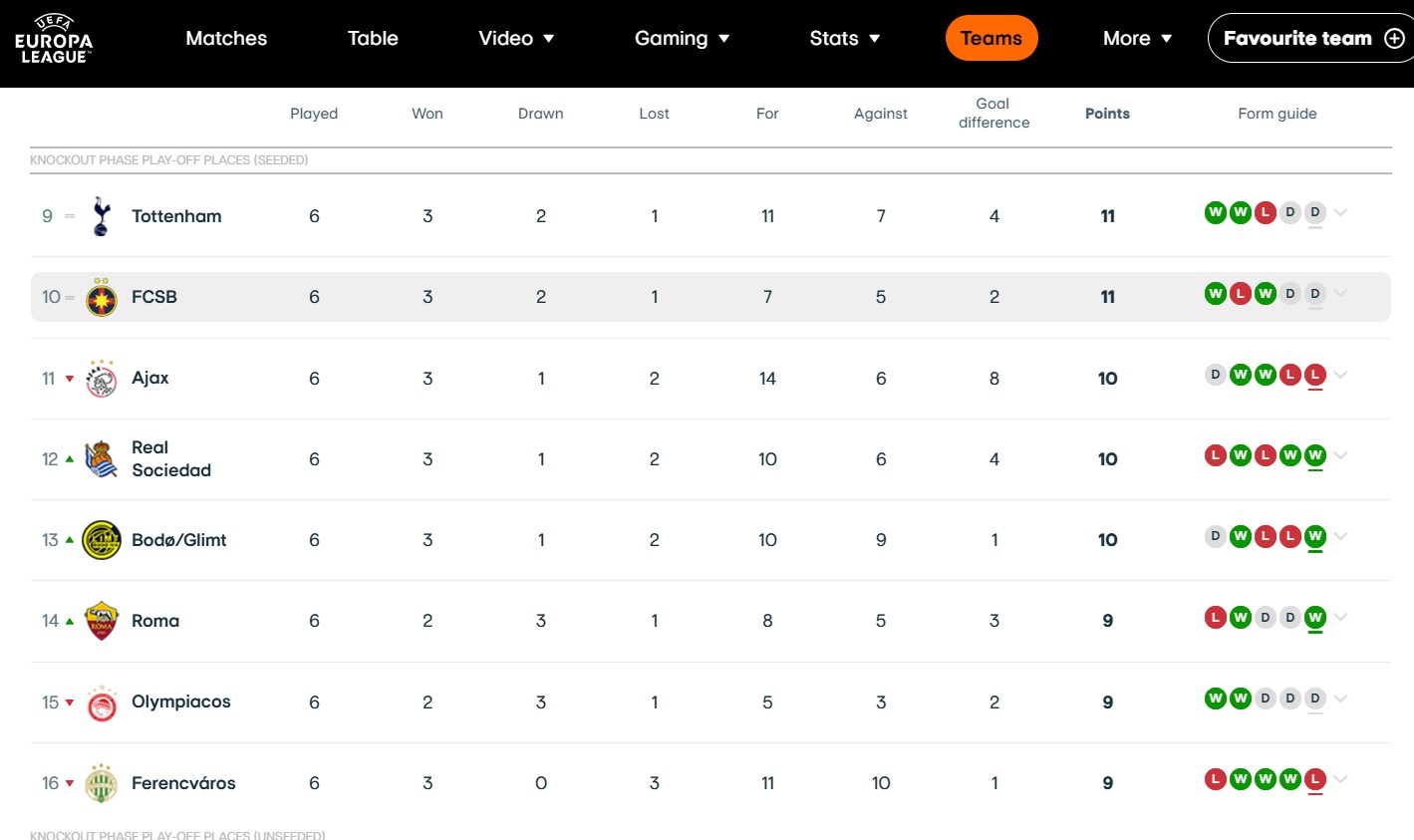Screen dimensions: 1414x840
Task: Click the Roma club crest
Action: pyautogui.click(x=101, y=621)
